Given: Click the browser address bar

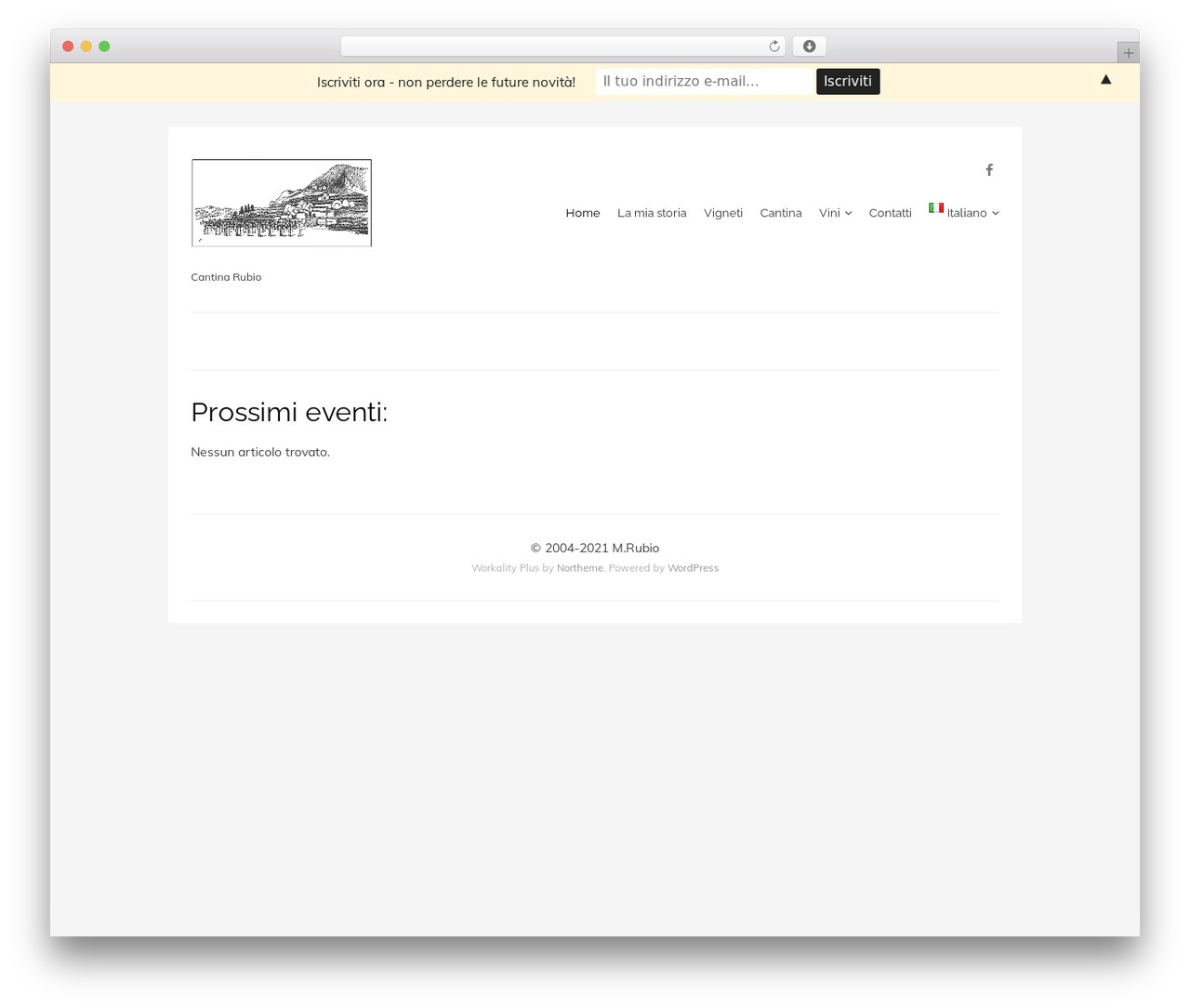Looking at the screenshot, I should click(x=562, y=46).
